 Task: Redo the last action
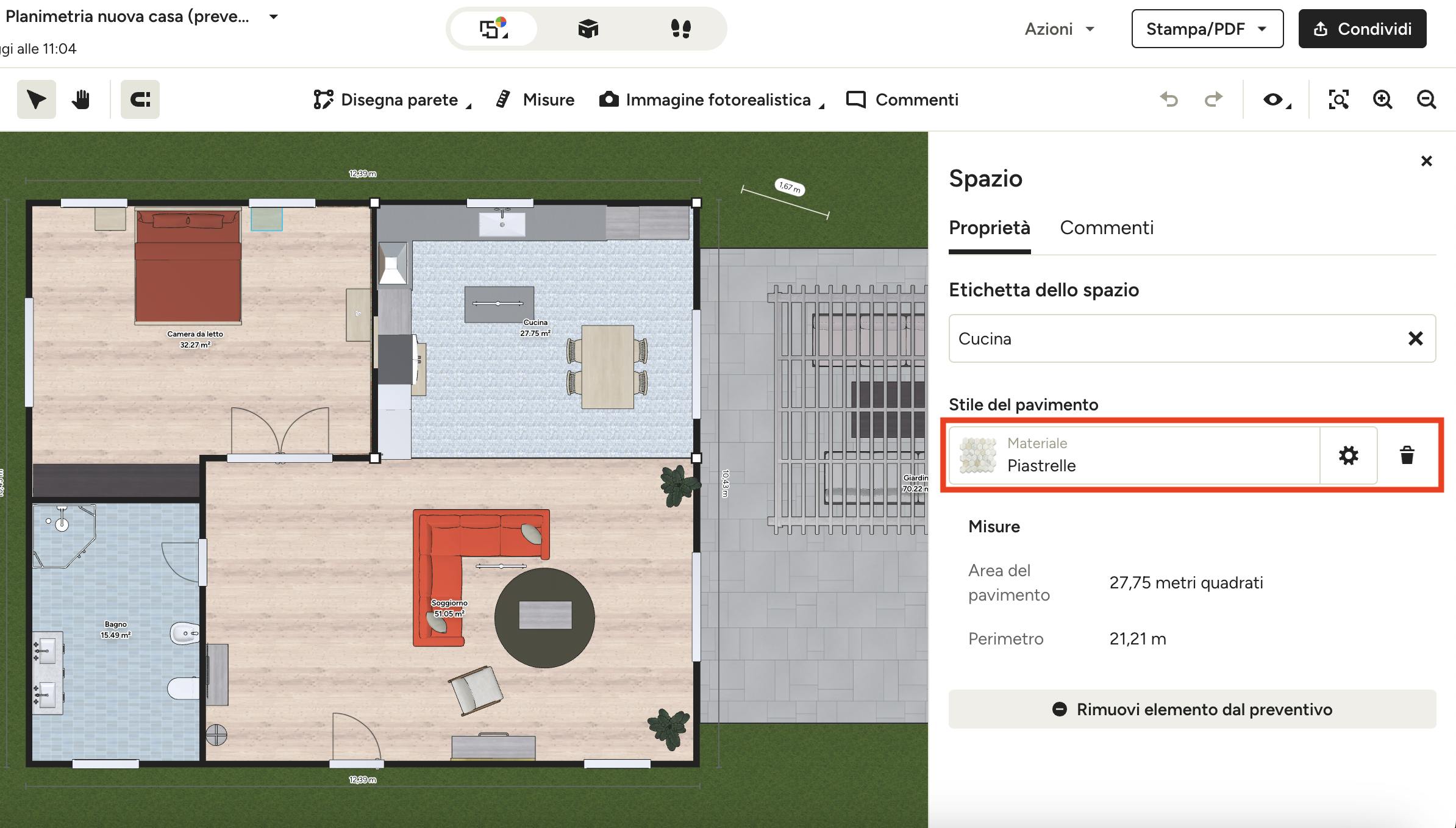point(1214,99)
